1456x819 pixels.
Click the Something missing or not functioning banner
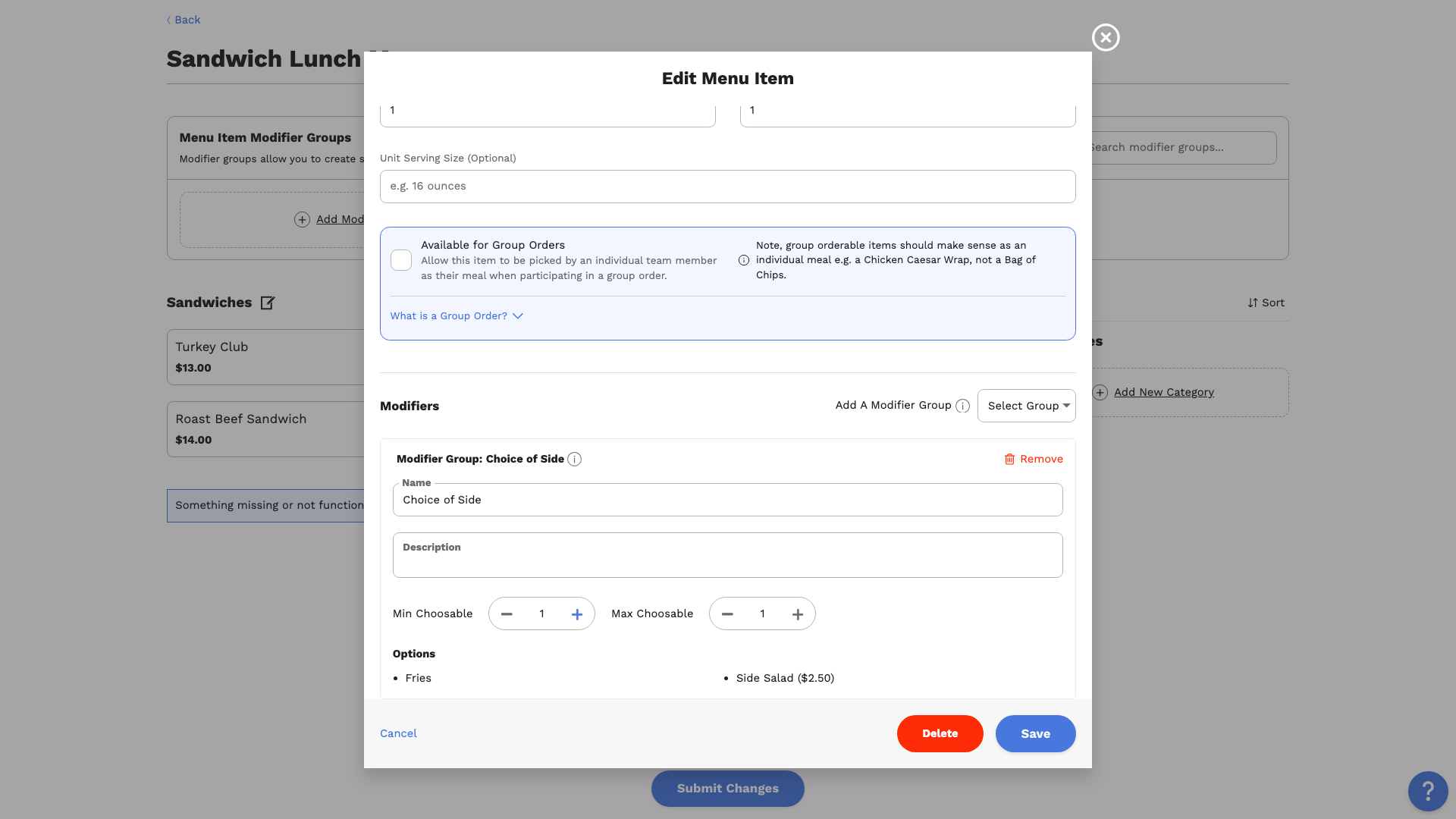(x=265, y=506)
